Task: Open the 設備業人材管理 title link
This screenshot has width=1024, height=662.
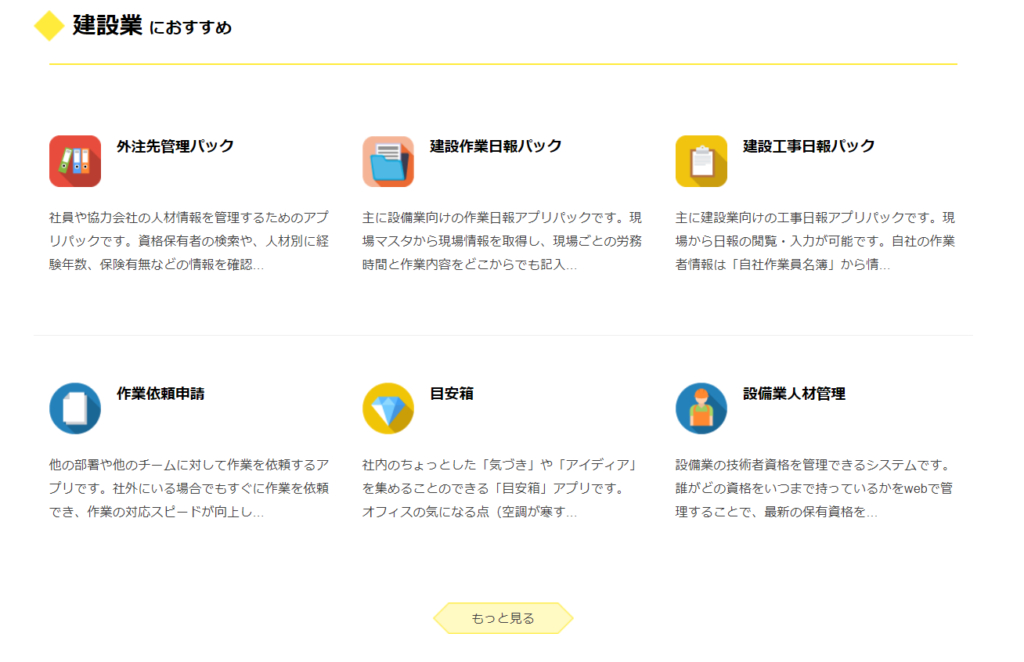Action: 793,393
